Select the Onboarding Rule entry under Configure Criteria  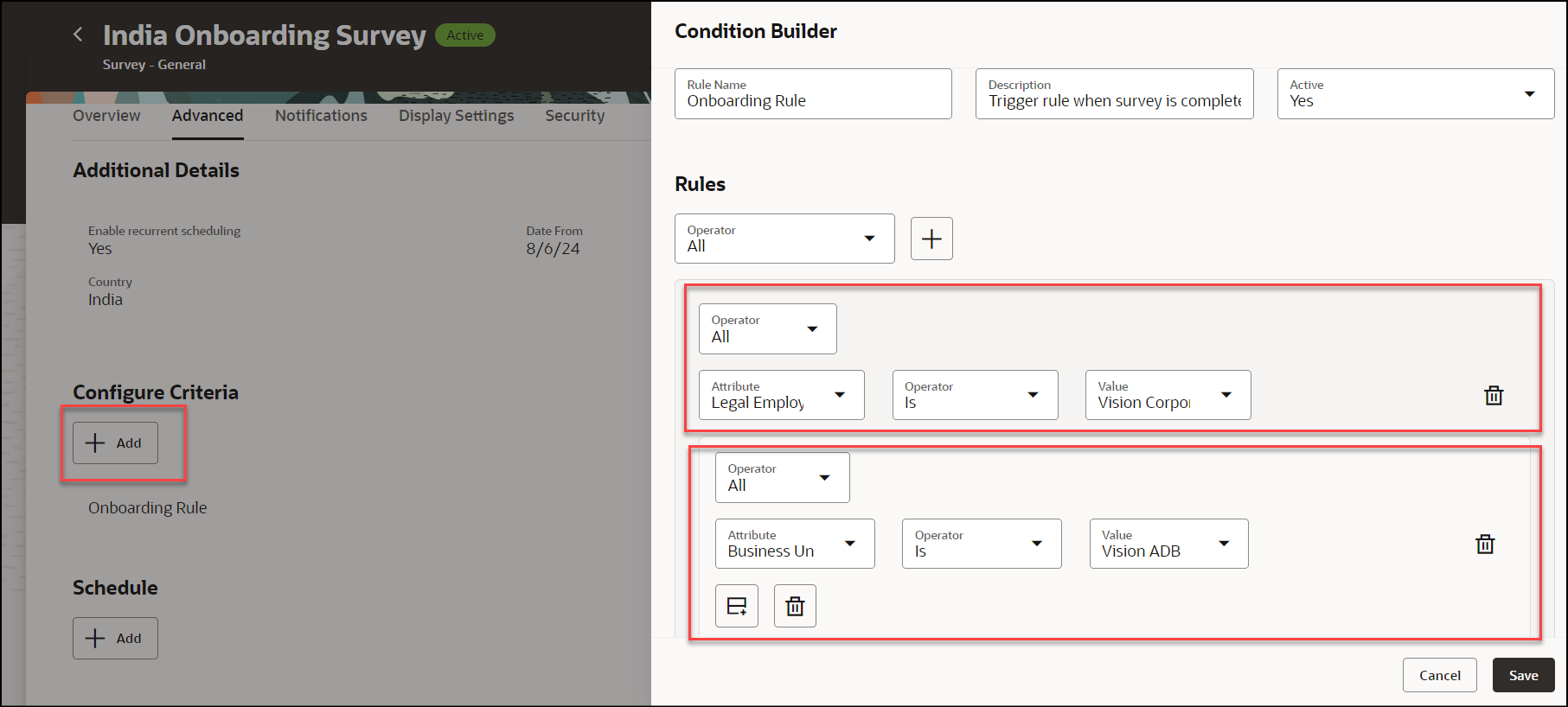(x=148, y=508)
